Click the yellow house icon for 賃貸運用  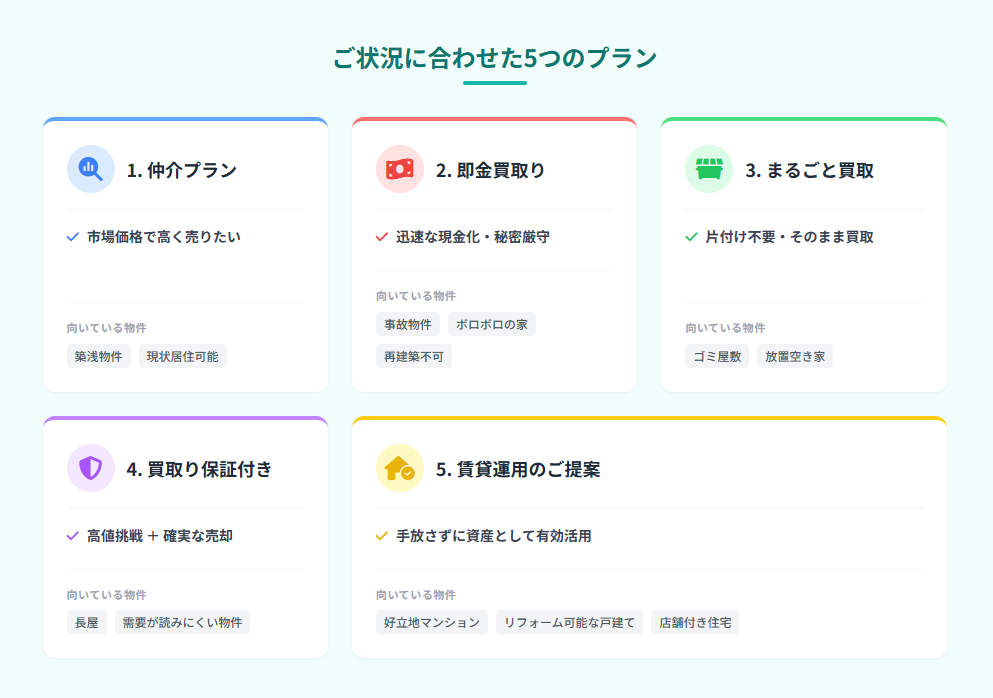(x=400, y=468)
